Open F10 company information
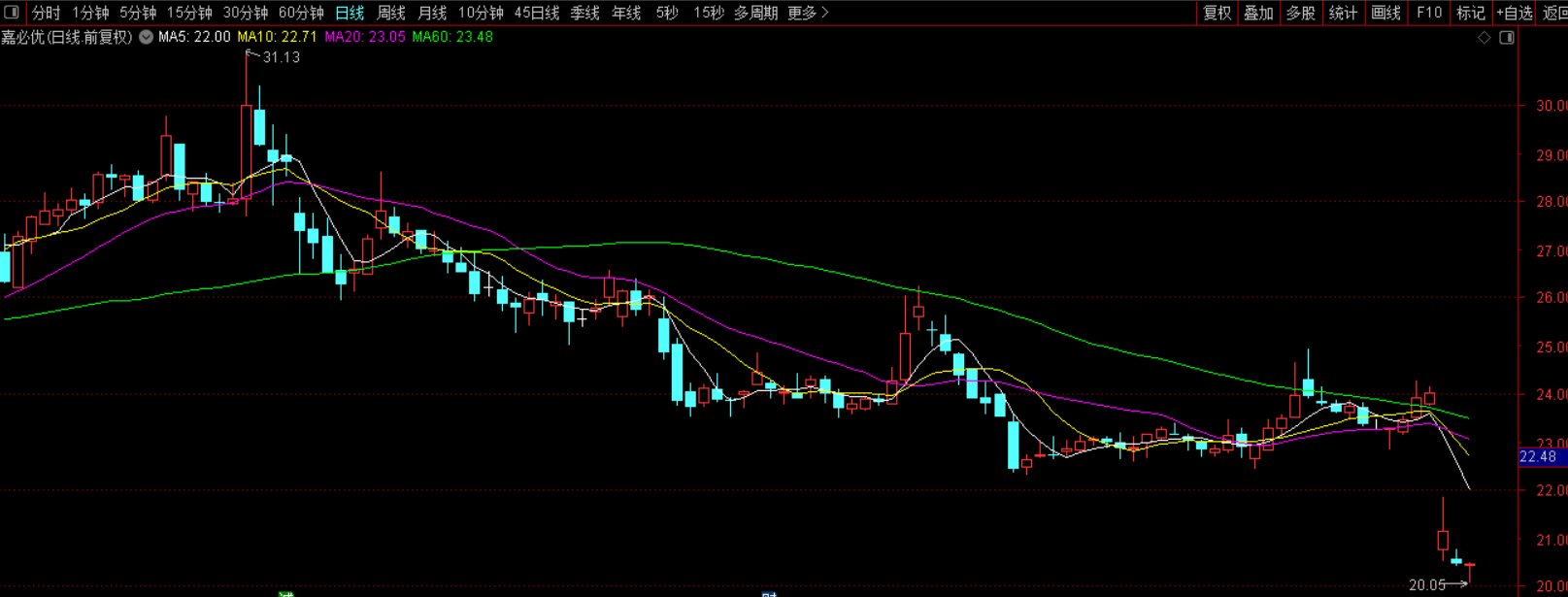The height and width of the screenshot is (597, 1568). [1428, 13]
